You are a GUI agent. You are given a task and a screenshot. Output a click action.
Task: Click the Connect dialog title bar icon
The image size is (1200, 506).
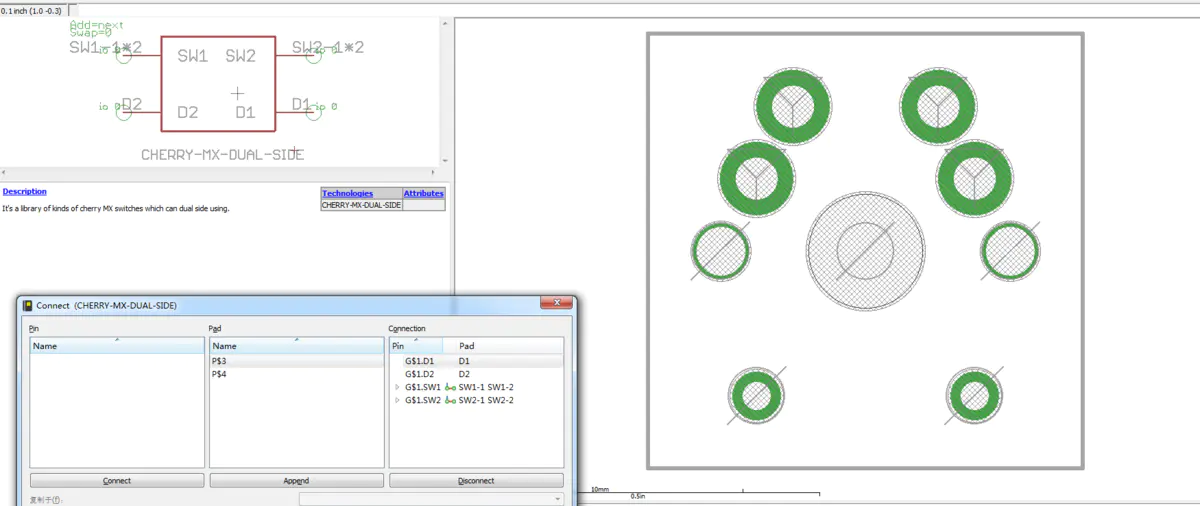click(29, 305)
